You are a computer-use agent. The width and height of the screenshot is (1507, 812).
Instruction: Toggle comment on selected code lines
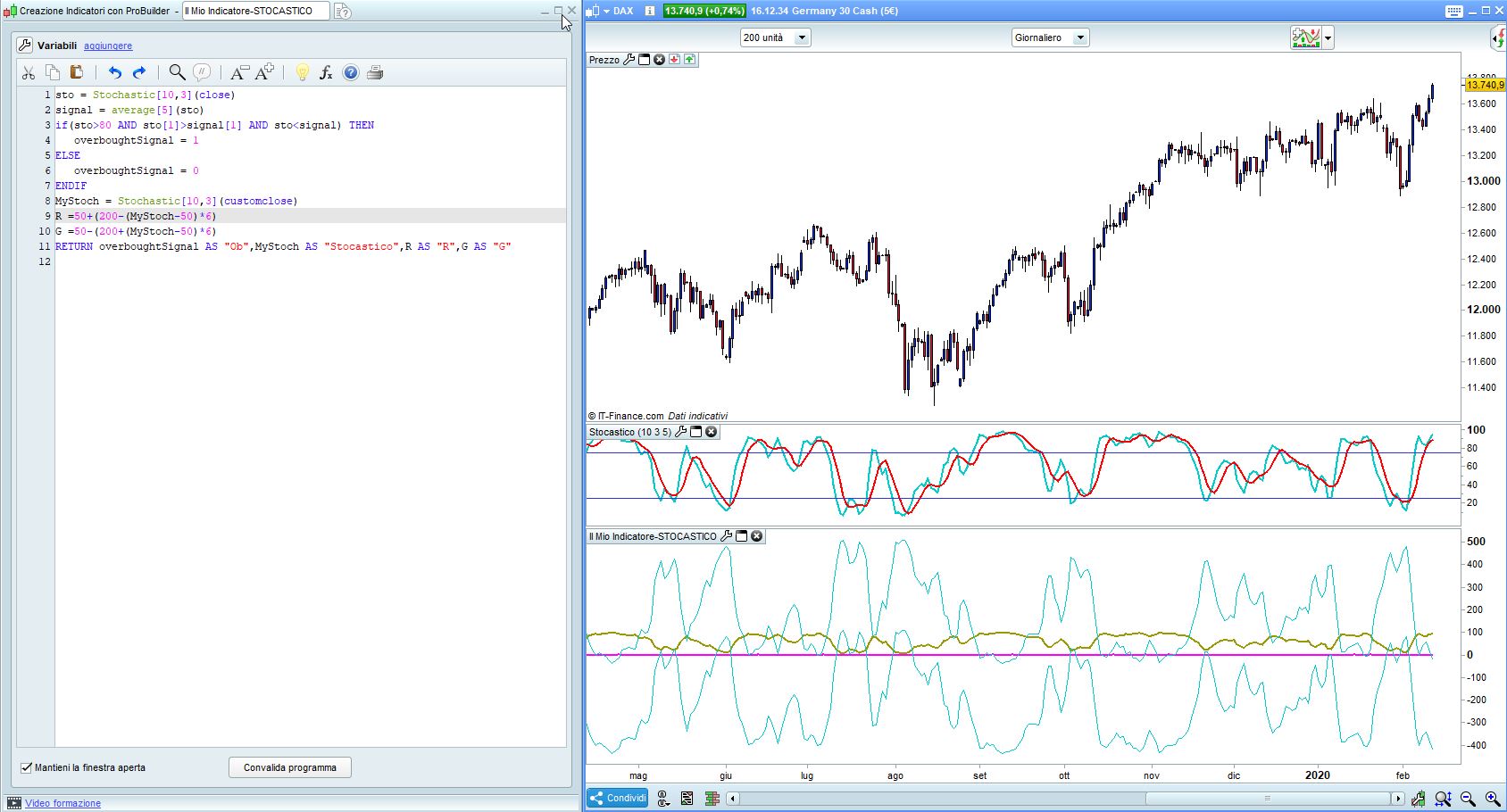tap(203, 73)
